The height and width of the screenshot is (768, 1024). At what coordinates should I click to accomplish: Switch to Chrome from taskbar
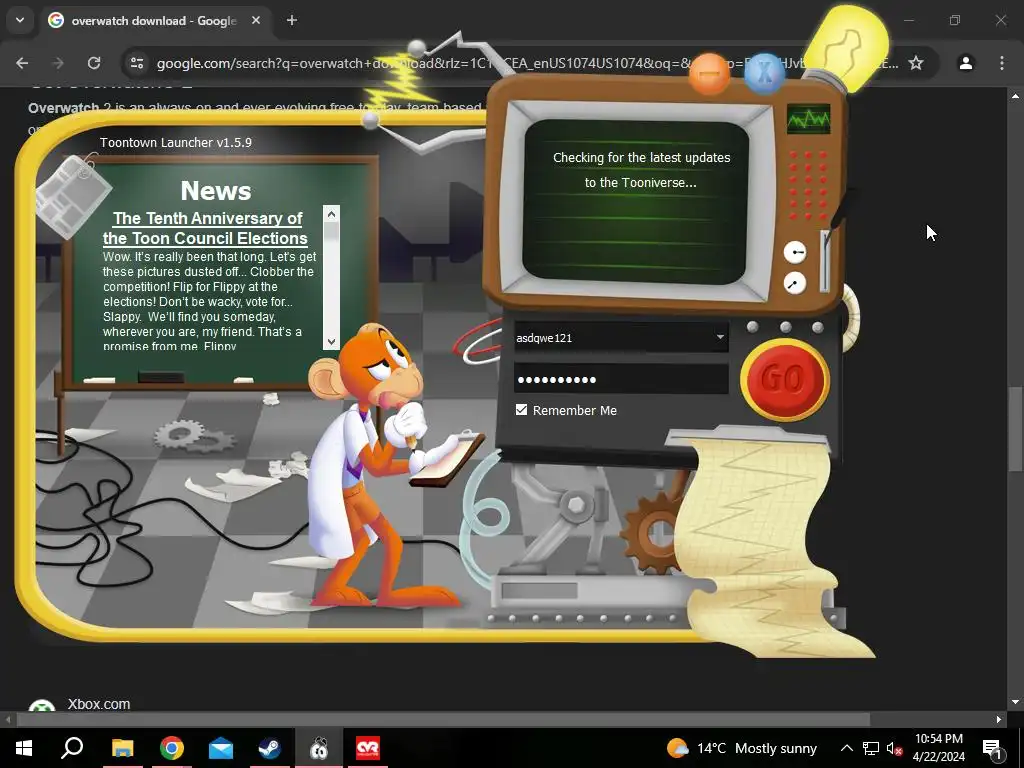tap(172, 748)
